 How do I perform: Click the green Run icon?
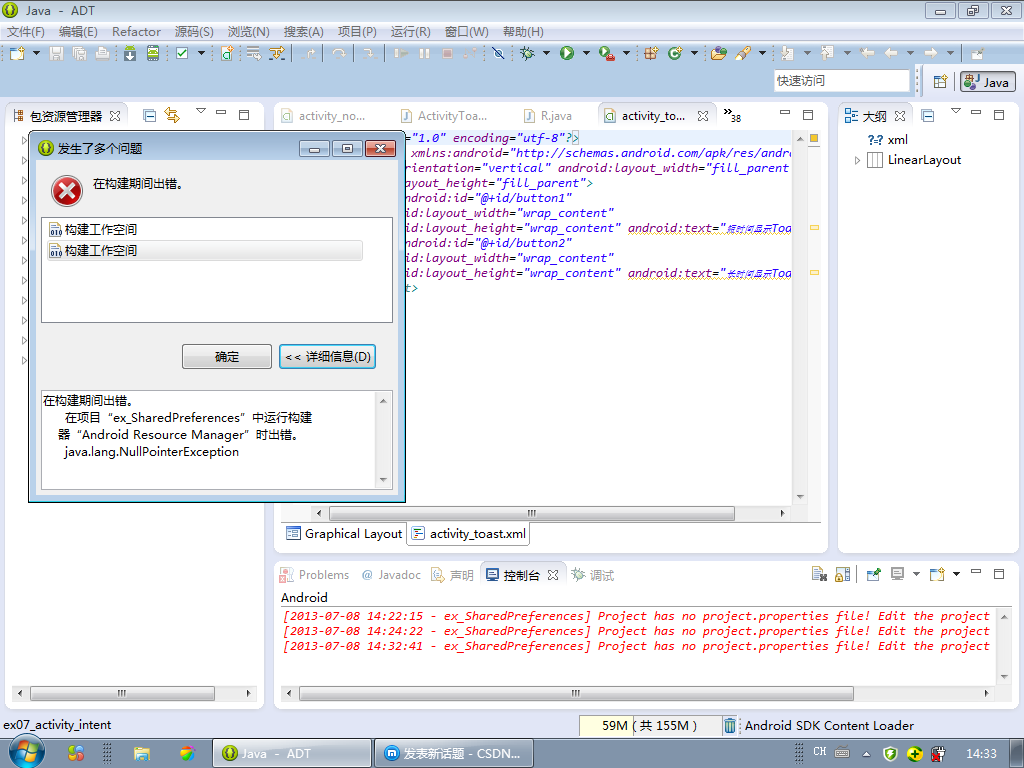567,53
